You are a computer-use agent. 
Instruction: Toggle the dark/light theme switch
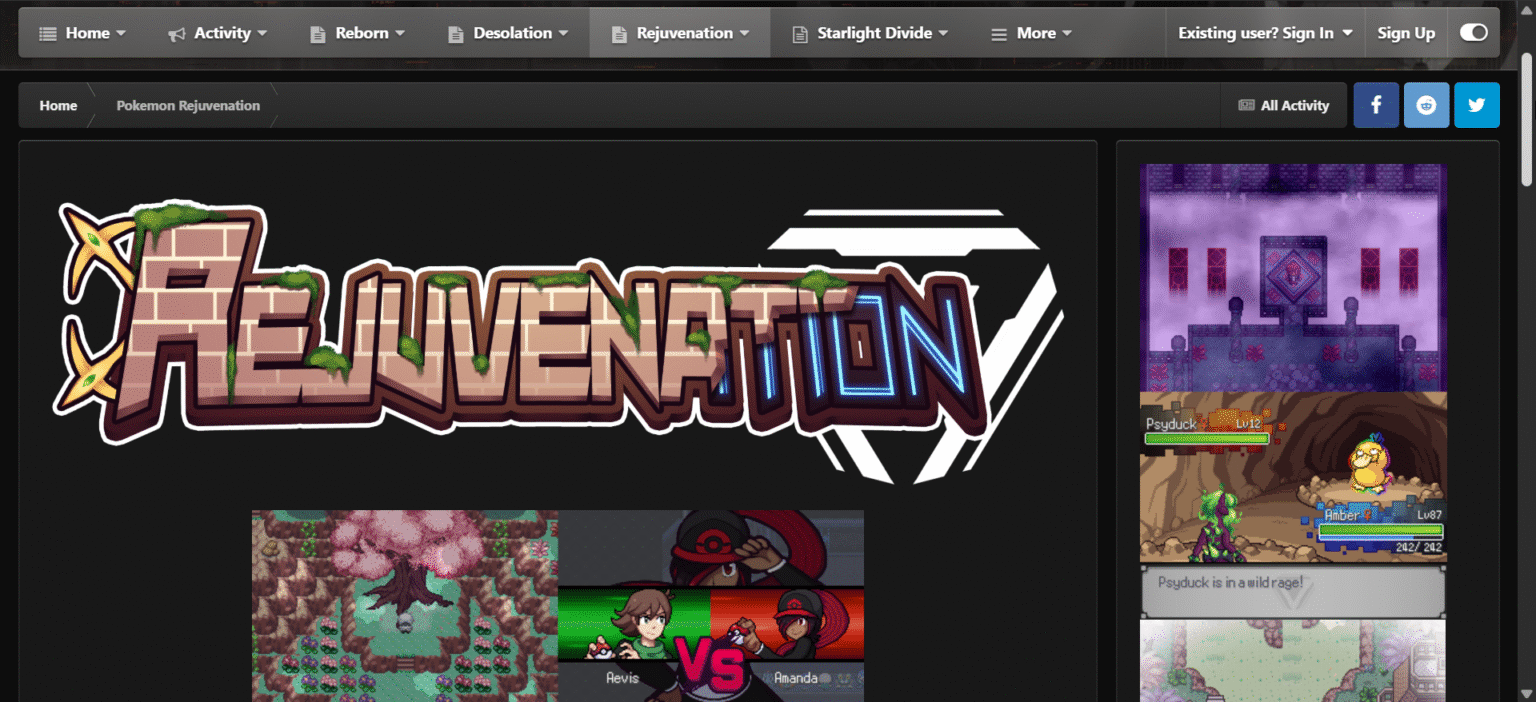(1473, 33)
